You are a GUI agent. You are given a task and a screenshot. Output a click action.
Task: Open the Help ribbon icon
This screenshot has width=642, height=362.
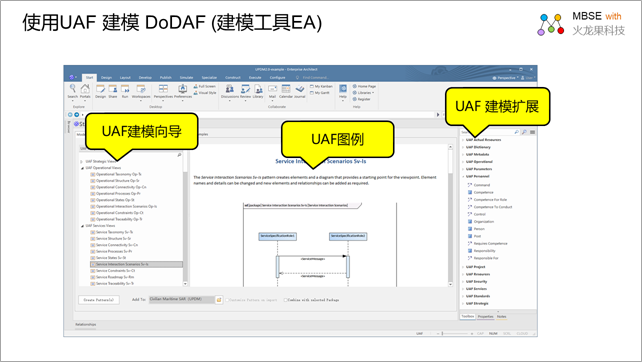click(x=343, y=91)
